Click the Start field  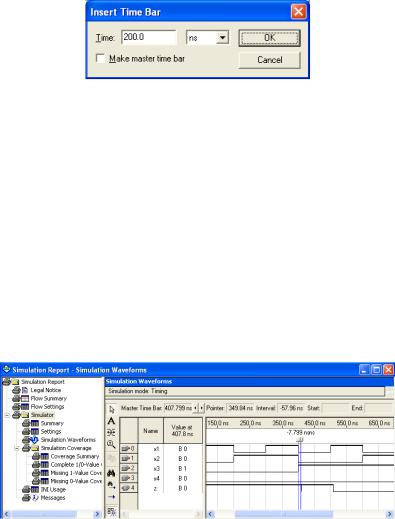335,408
